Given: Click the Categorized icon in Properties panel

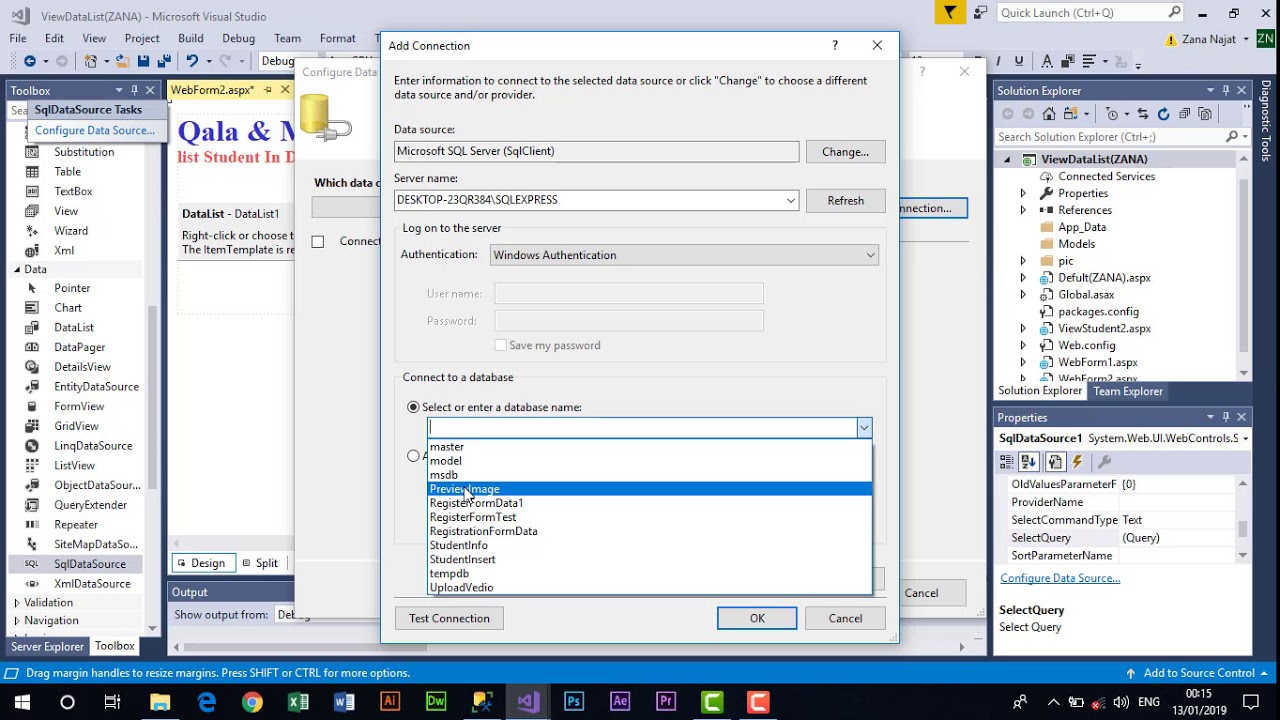Looking at the screenshot, I should (x=1007, y=462).
